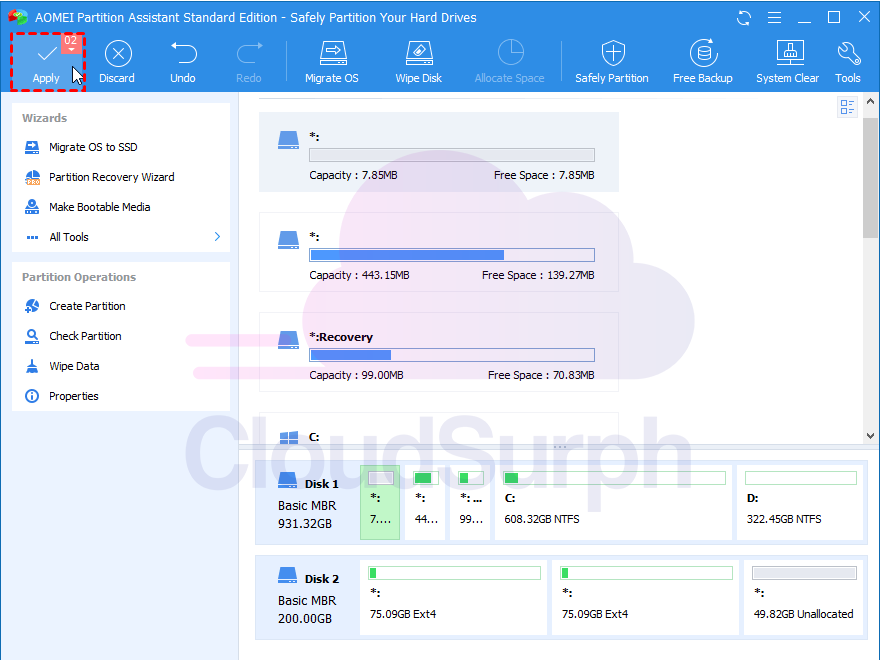Select Make Bootable Media wizard
This screenshot has width=880, height=660.
(x=99, y=207)
